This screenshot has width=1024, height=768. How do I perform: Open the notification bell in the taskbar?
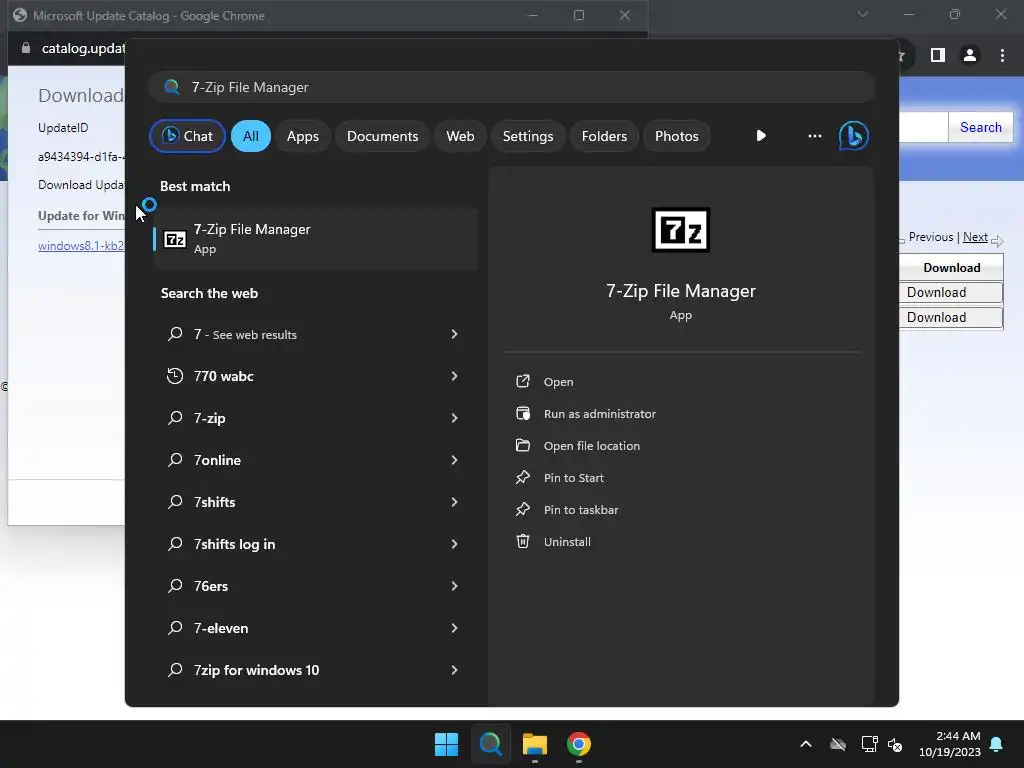[x=997, y=744]
